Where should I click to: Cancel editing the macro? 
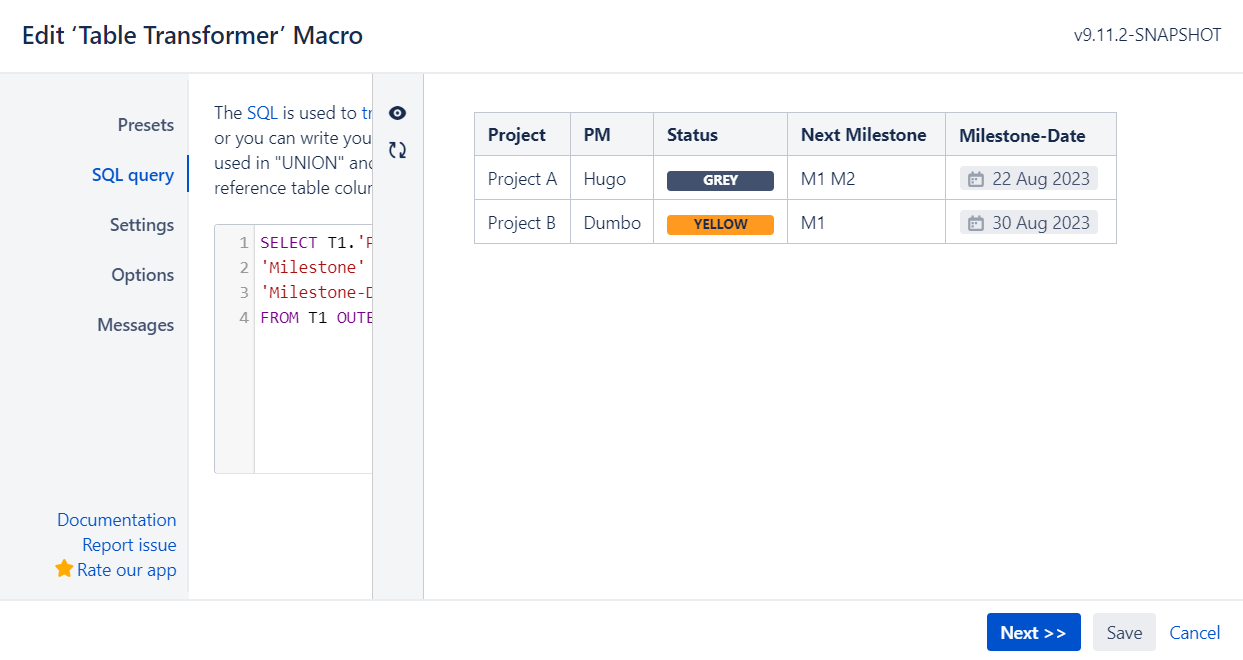click(x=1194, y=632)
